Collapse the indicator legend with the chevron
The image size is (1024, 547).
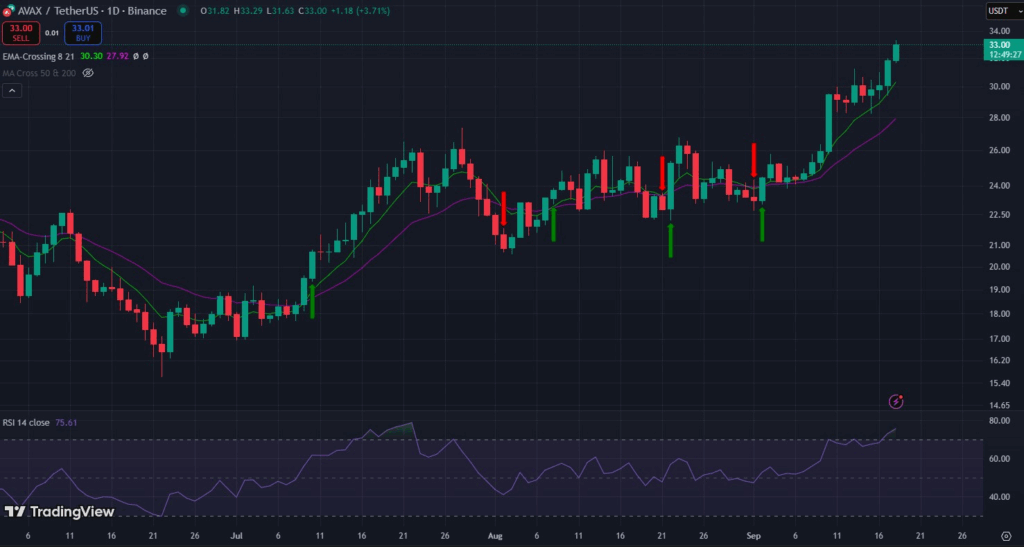(12, 91)
